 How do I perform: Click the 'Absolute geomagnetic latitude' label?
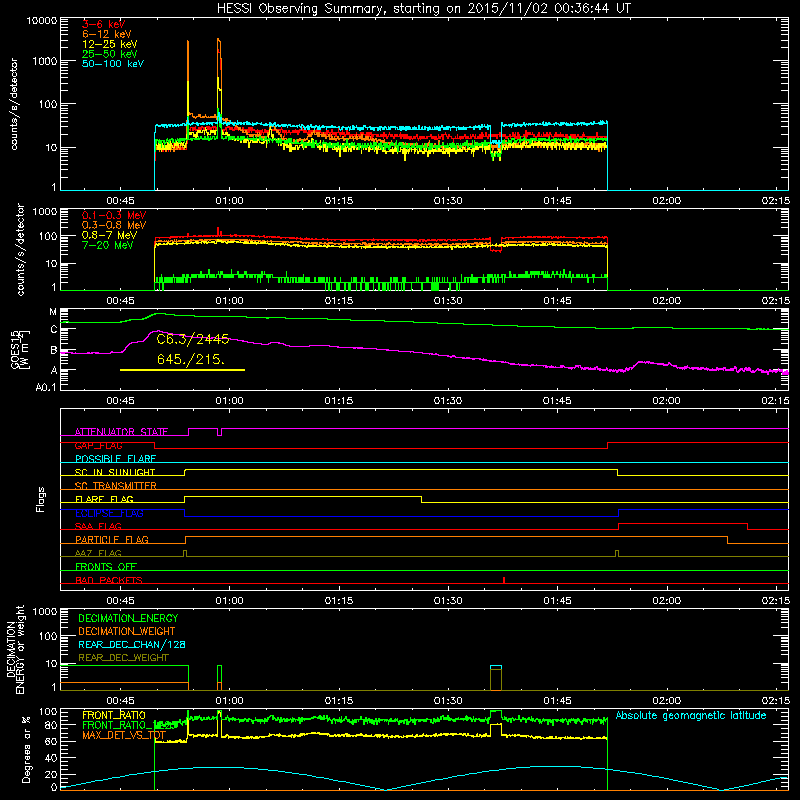(x=691, y=715)
